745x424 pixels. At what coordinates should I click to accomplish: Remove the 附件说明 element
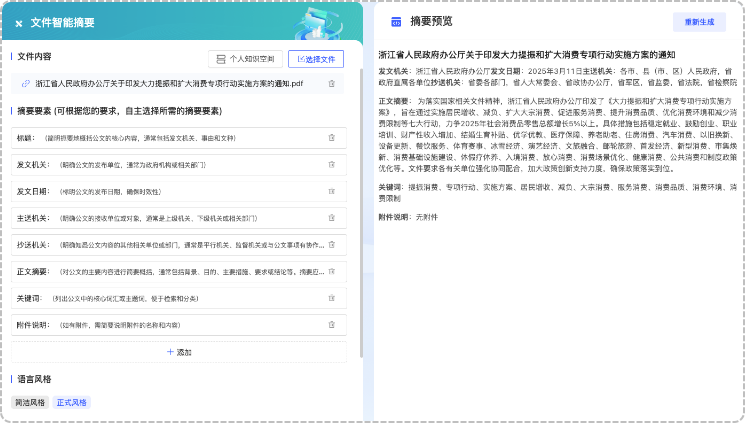(332, 325)
